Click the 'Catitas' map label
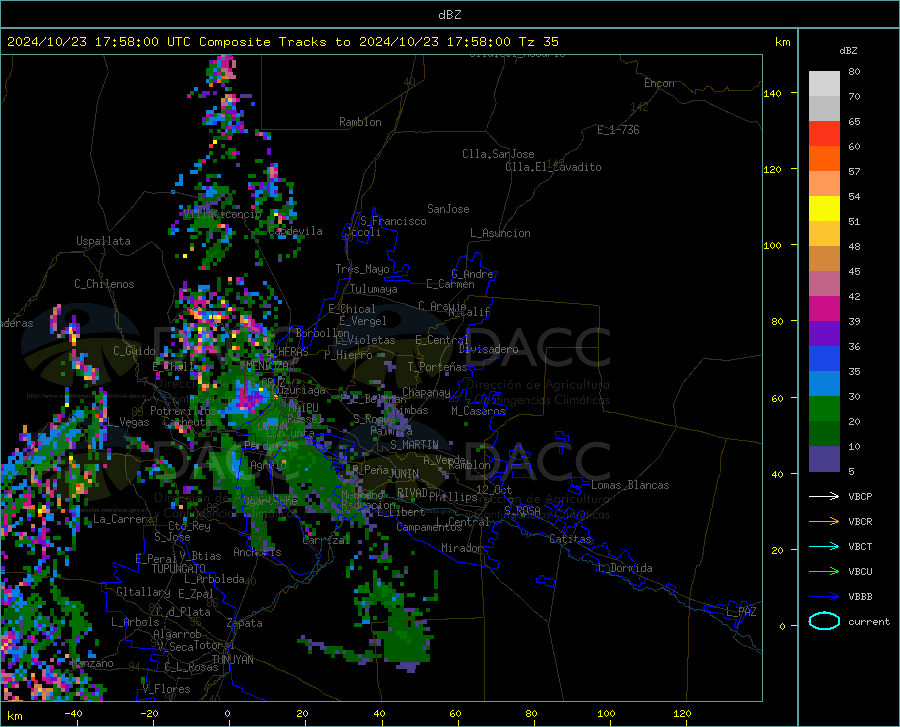The image size is (900, 727). pyautogui.click(x=570, y=539)
